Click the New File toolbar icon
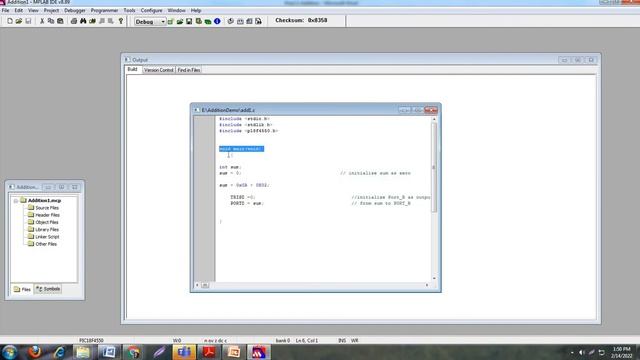Image resolution: width=640 pixels, height=360 pixels. [10, 21]
